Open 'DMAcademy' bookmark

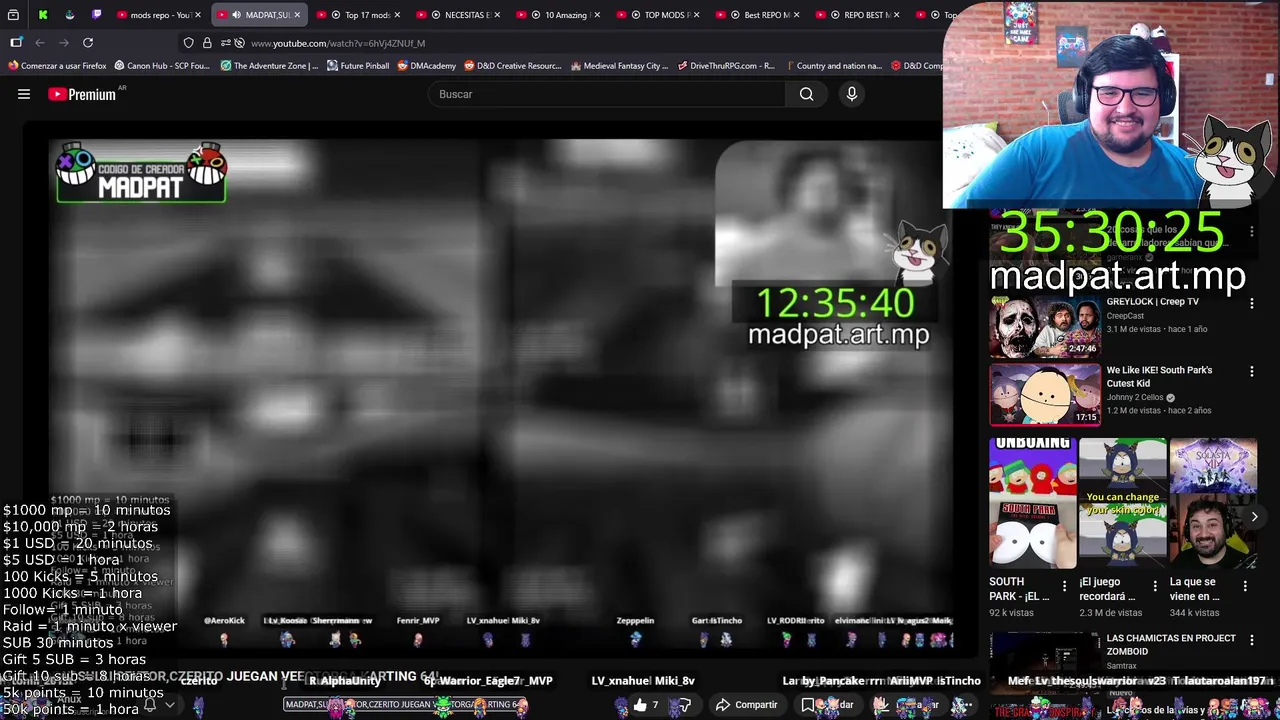click(426, 66)
